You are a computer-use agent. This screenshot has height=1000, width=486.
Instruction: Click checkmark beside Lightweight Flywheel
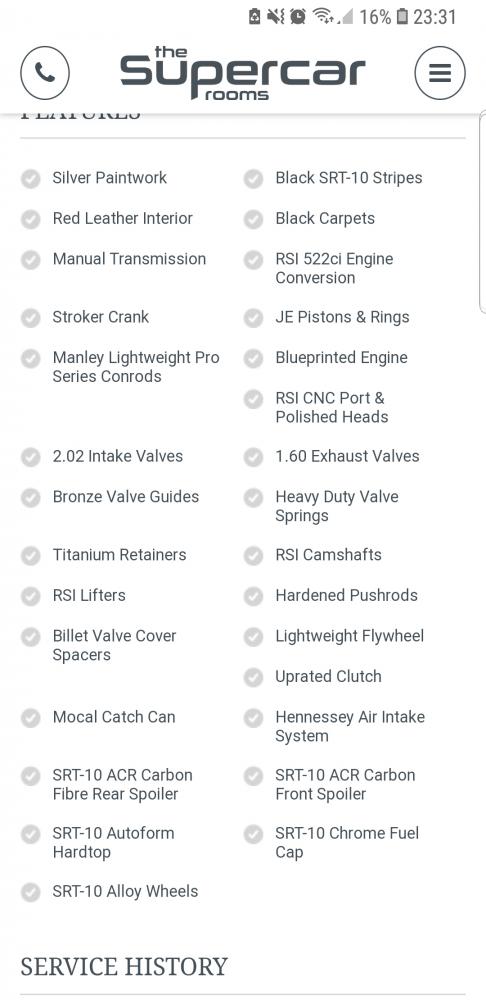coord(253,636)
